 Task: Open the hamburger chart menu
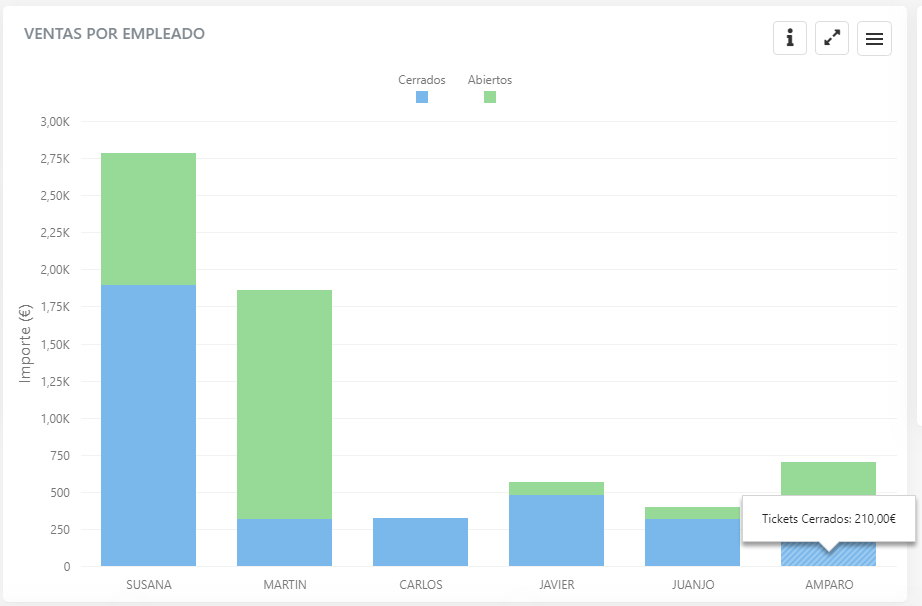click(874, 38)
